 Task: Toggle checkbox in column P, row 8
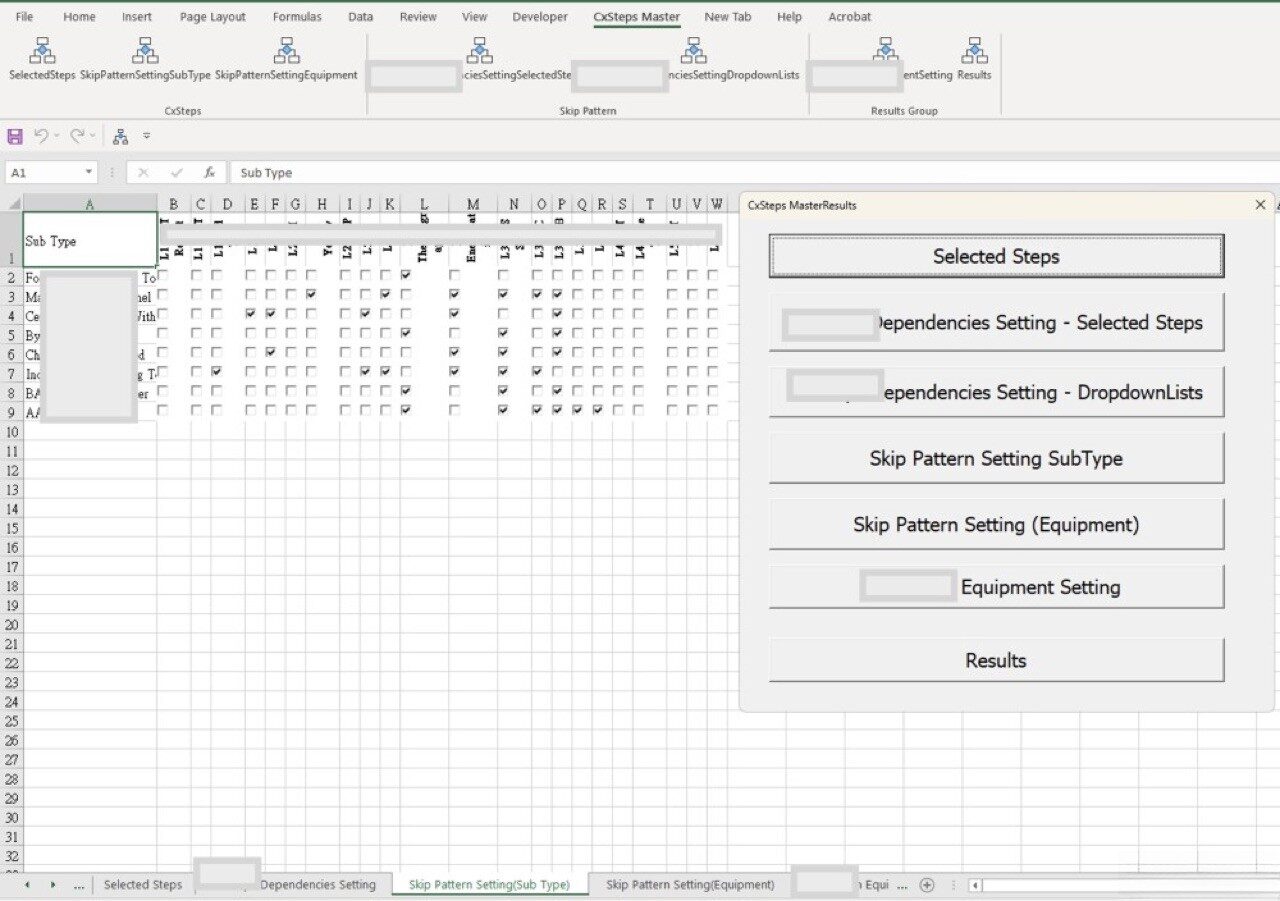point(556,391)
